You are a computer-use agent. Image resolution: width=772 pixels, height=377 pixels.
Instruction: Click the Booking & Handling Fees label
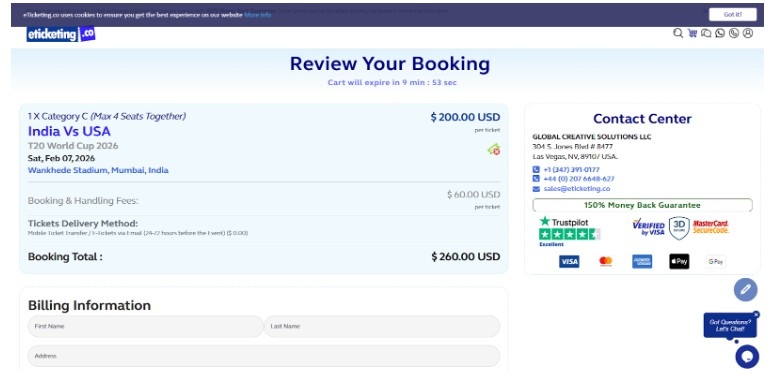[83, 201]
